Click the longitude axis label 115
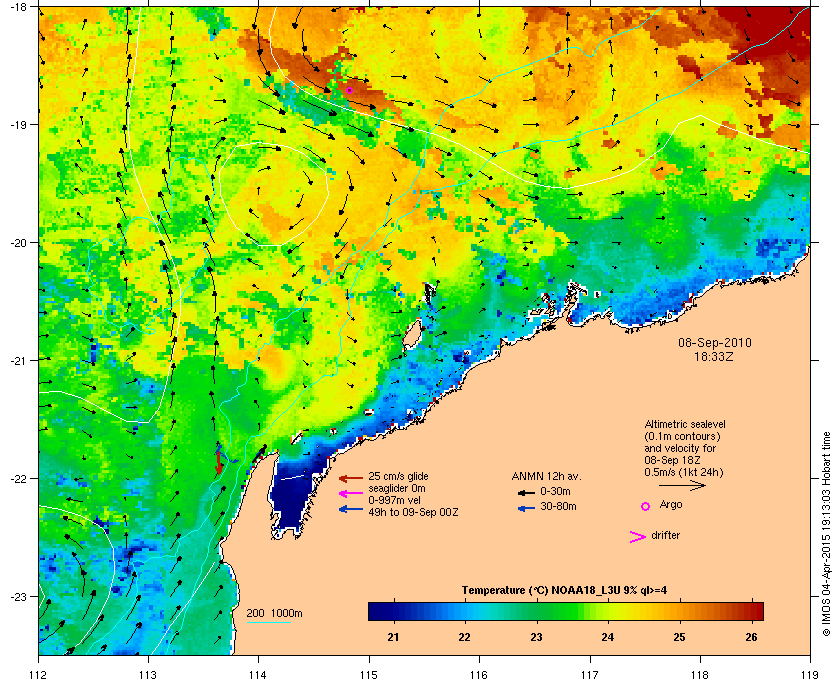This screenshot has height=680, width=840. (x=369, y=674)
